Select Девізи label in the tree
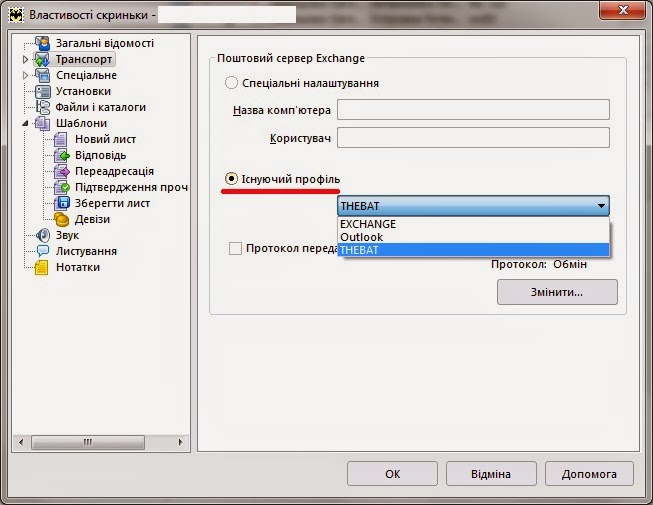 coord(92,219)
